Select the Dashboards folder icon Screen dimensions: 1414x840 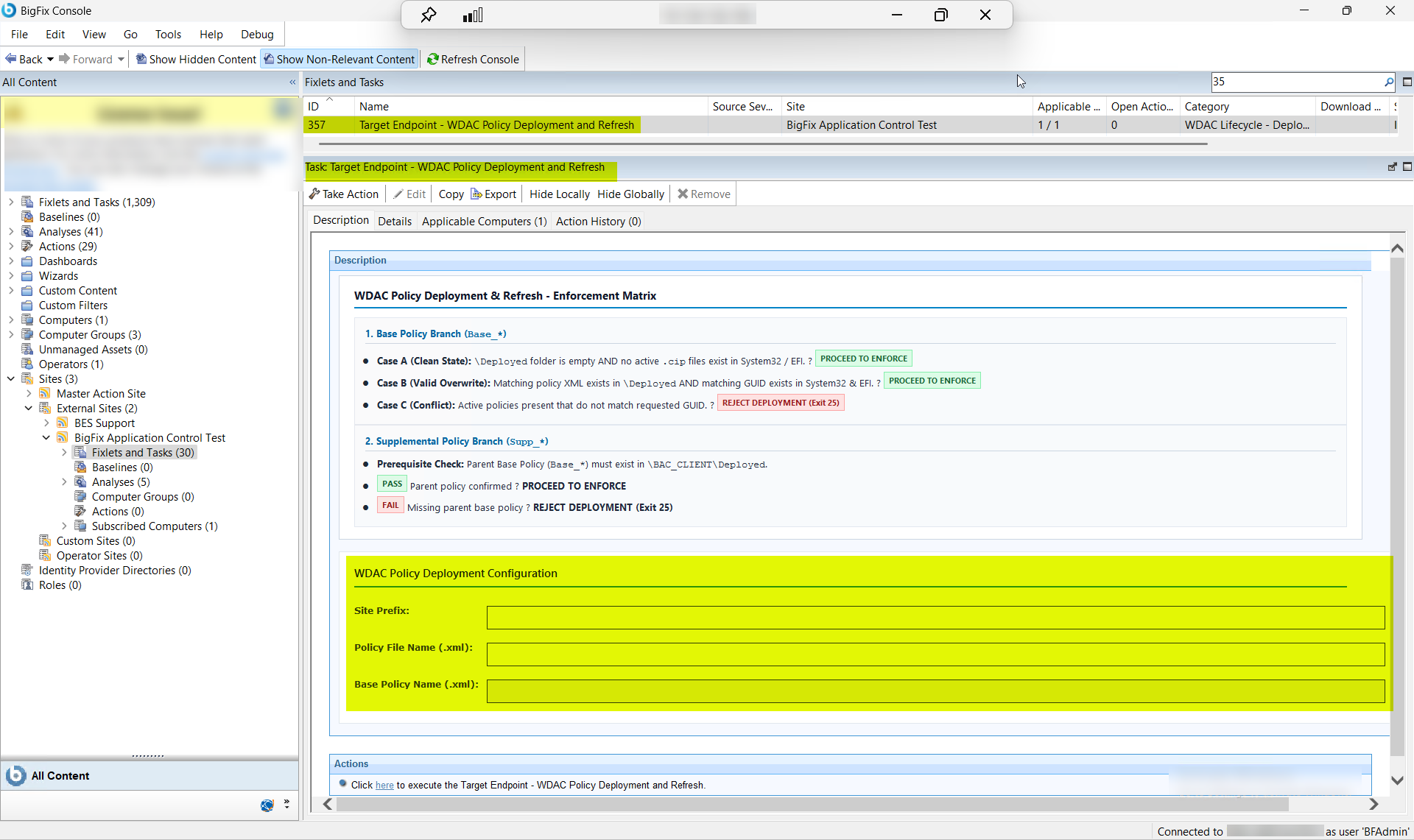point(27,261)
